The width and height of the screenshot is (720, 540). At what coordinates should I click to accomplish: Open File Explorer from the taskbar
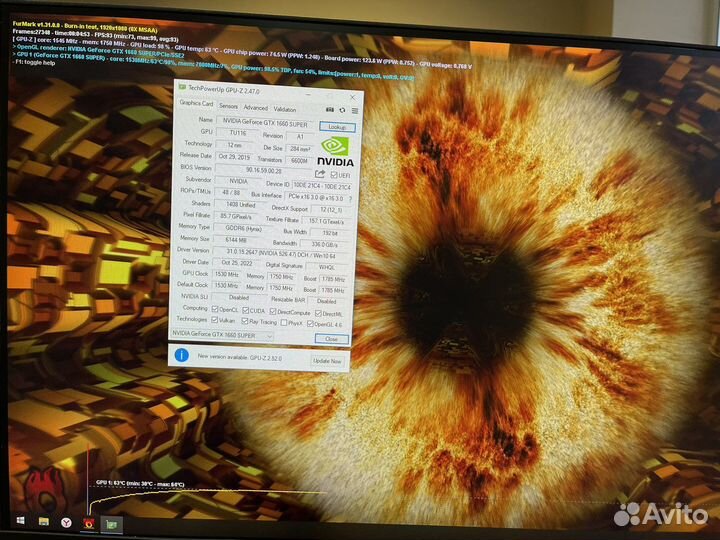click(44, 521)
